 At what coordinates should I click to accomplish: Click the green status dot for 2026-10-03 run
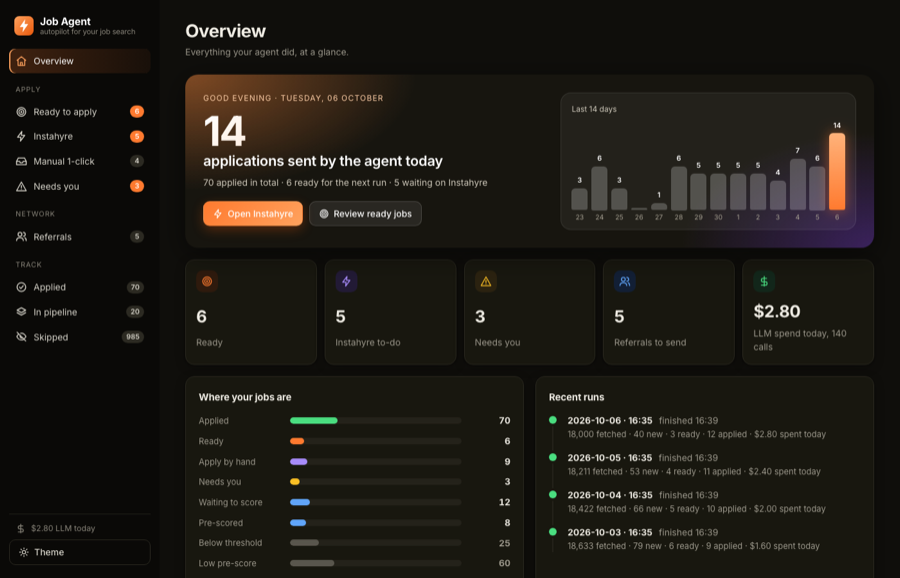click(553, 532)
